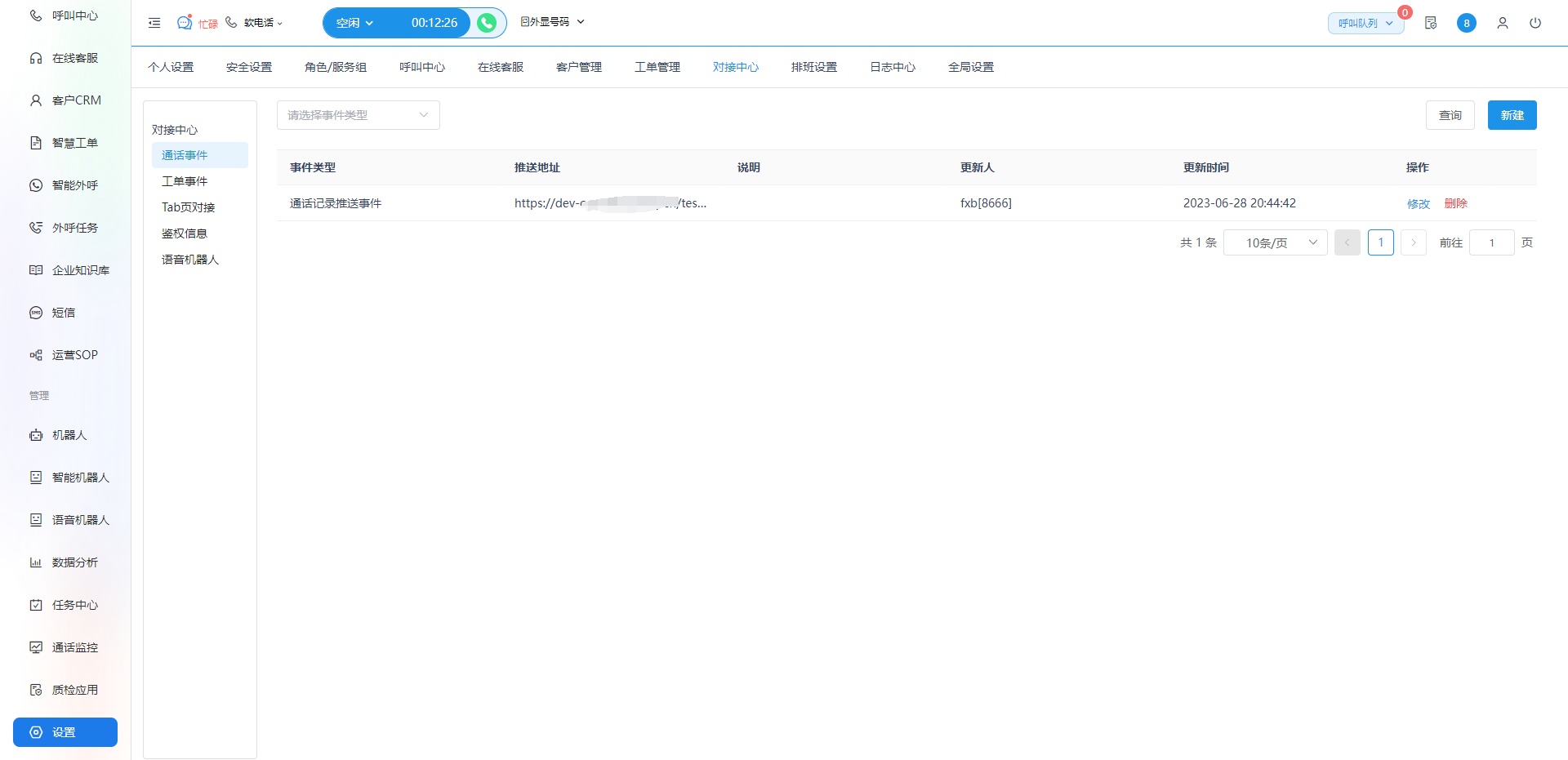The image size is (1568, 760).
Task: Open 智能机器人 sidebar item
Action: pyautogui.click(x=65, y=478)
